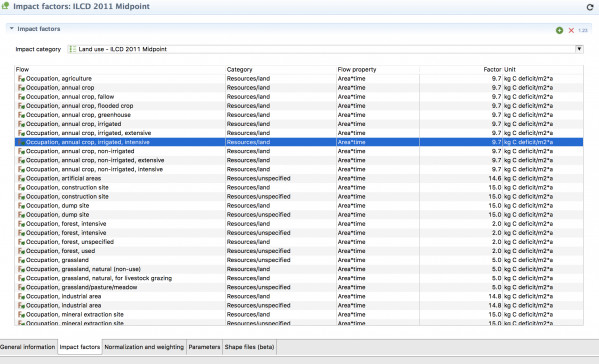Click the green add impact factor icon
599x364 pixels.
[559, 30]
